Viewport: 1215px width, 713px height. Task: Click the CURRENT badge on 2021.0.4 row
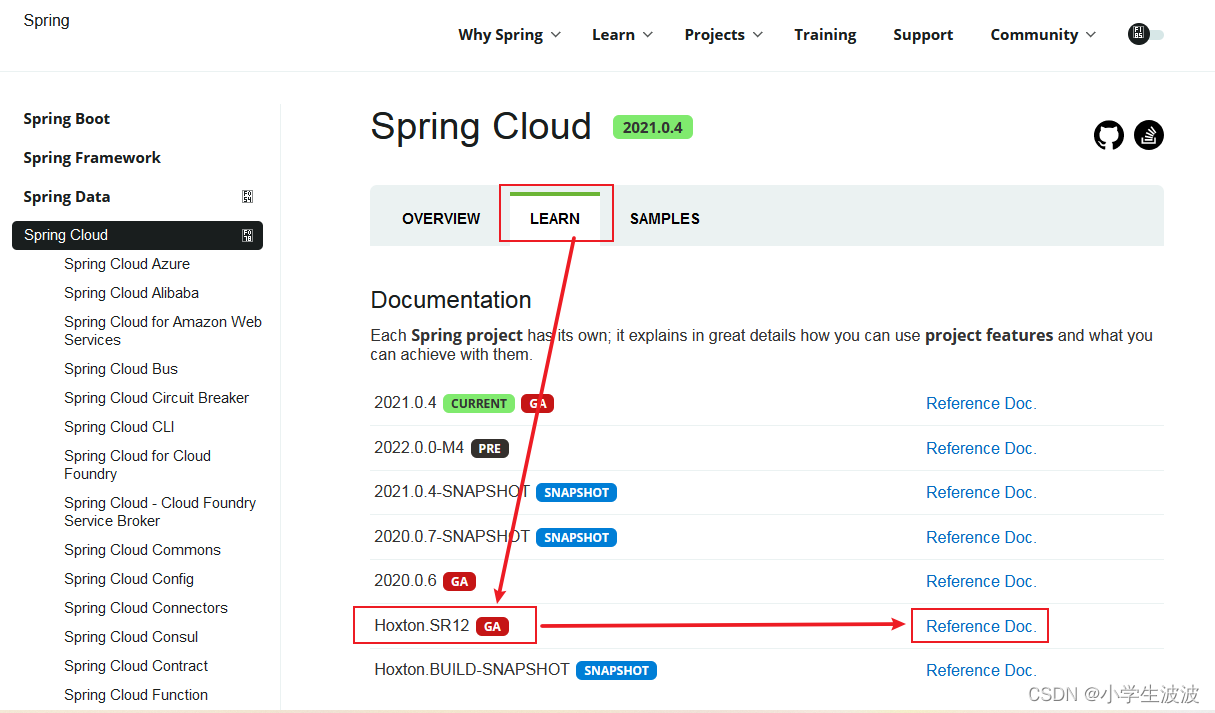pos(479,404)
